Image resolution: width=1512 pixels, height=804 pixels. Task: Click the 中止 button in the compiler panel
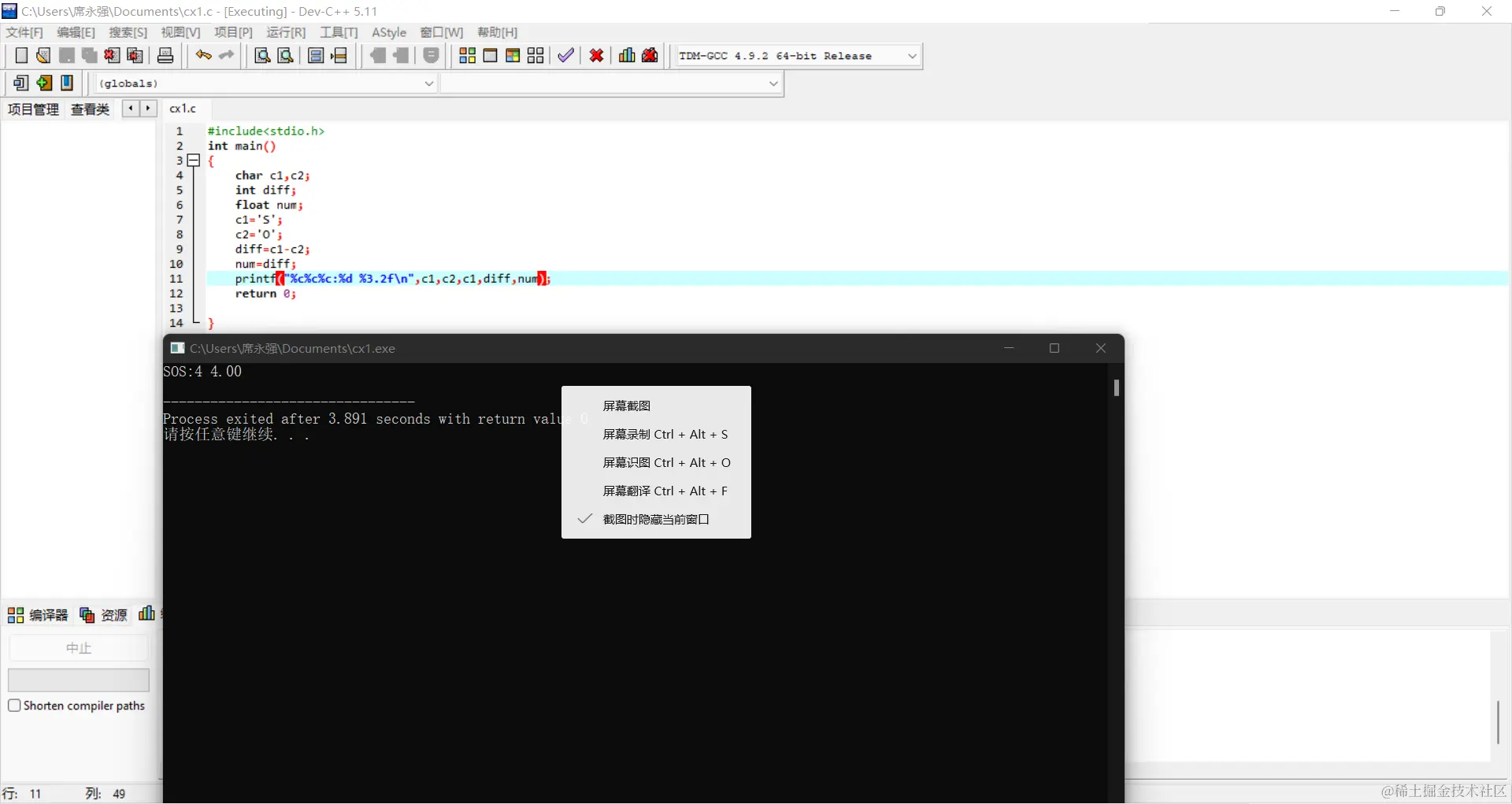click(79, 648)
